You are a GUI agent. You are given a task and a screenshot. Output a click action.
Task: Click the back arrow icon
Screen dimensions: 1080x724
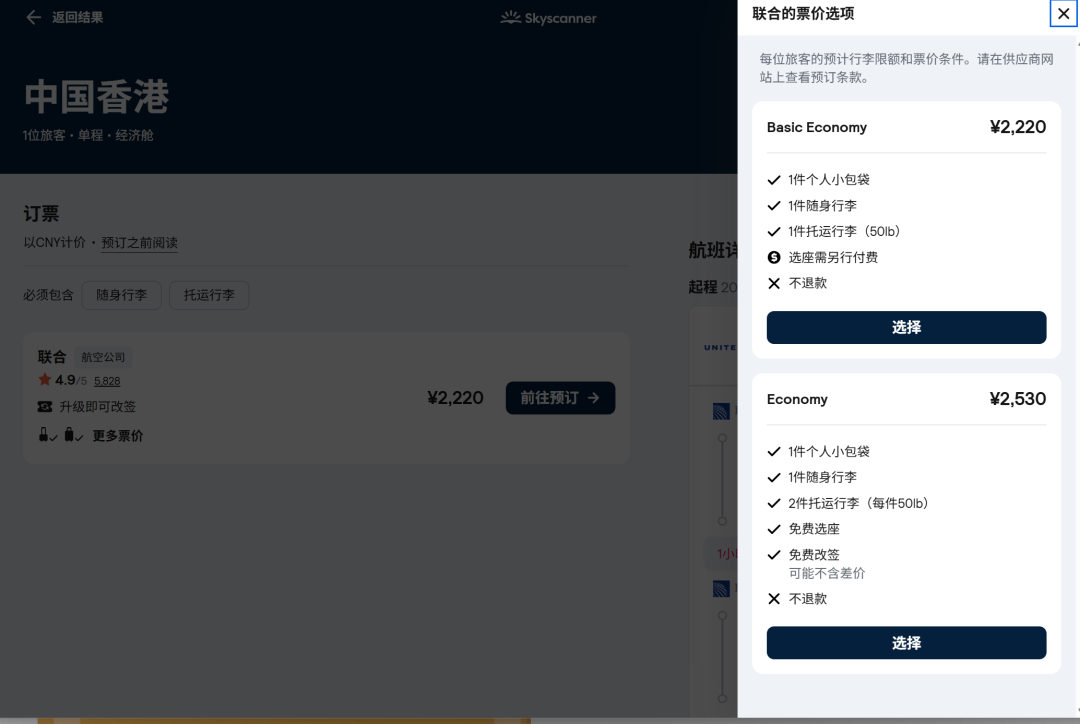coord(33,17)
